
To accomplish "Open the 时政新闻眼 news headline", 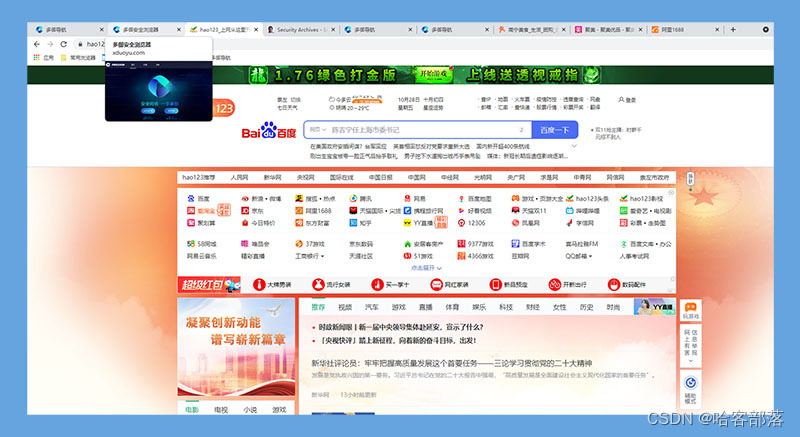I will pos(401,327).
